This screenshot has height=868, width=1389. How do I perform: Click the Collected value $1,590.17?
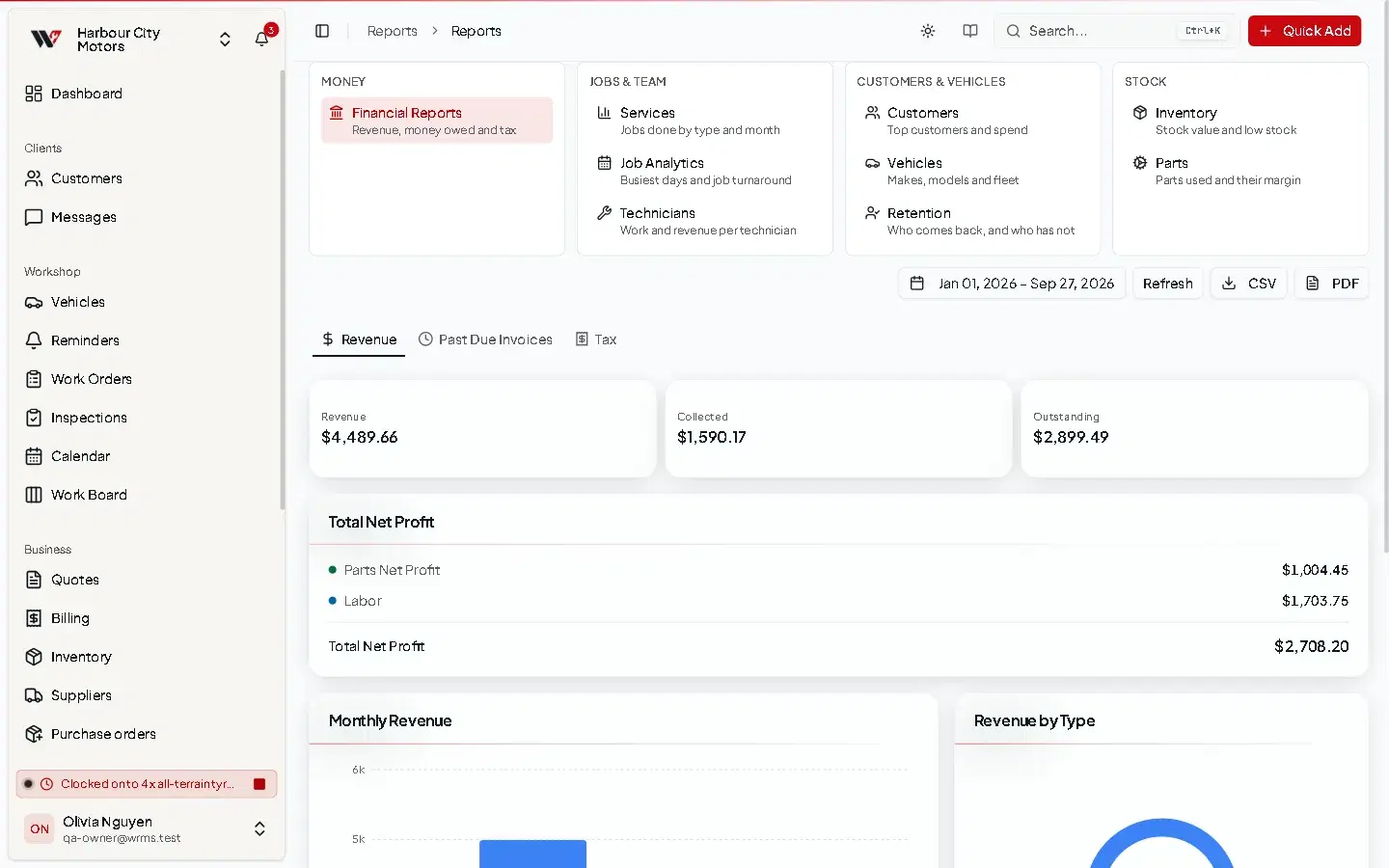click(x=712, y=437)
